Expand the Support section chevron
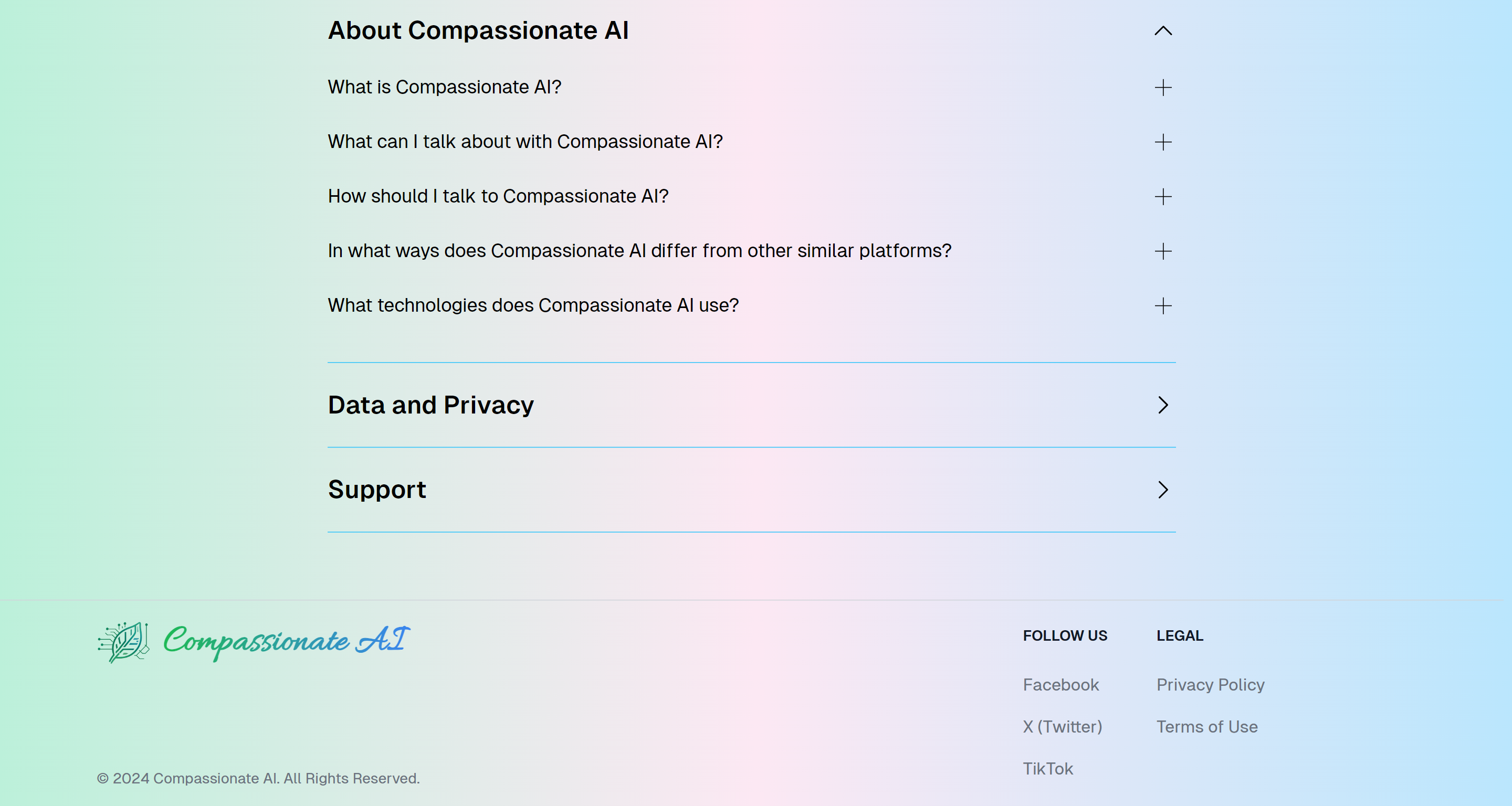The image size is (1512, 806). pyautogui.click(x=1163, y=490)
